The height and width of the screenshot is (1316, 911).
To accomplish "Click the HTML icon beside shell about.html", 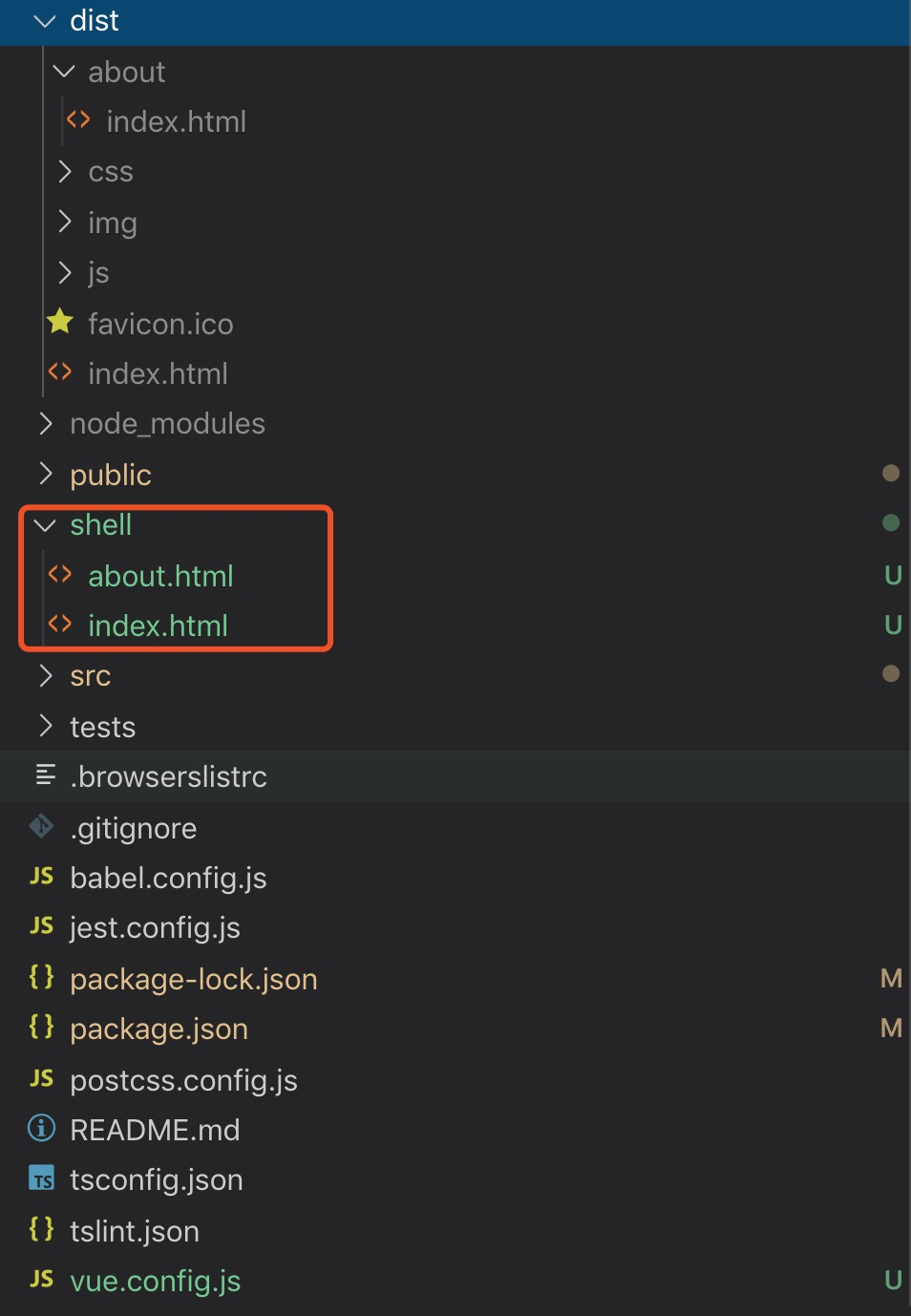I will [x=60, y=575].
